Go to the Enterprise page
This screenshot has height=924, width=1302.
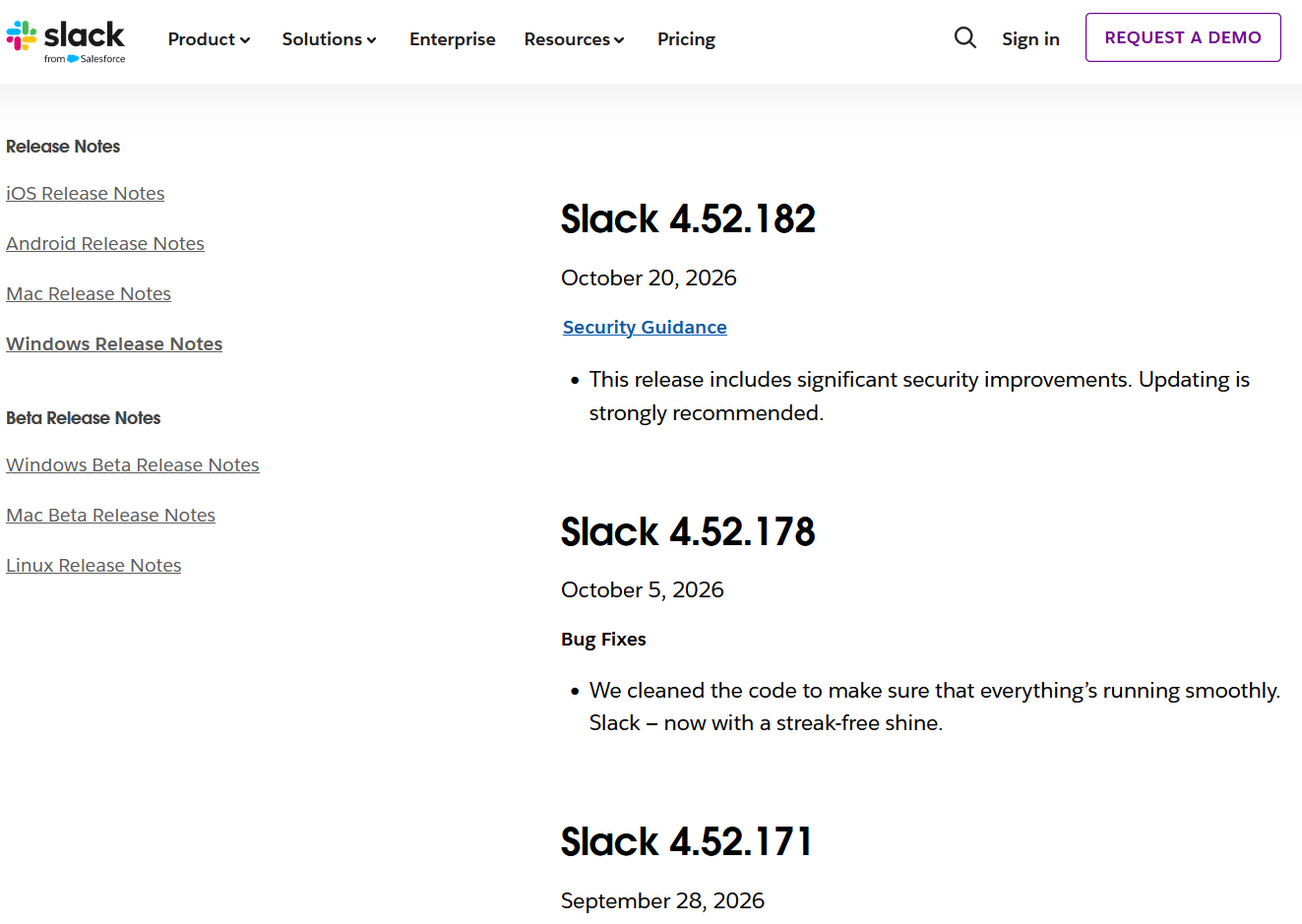(453, 39)
